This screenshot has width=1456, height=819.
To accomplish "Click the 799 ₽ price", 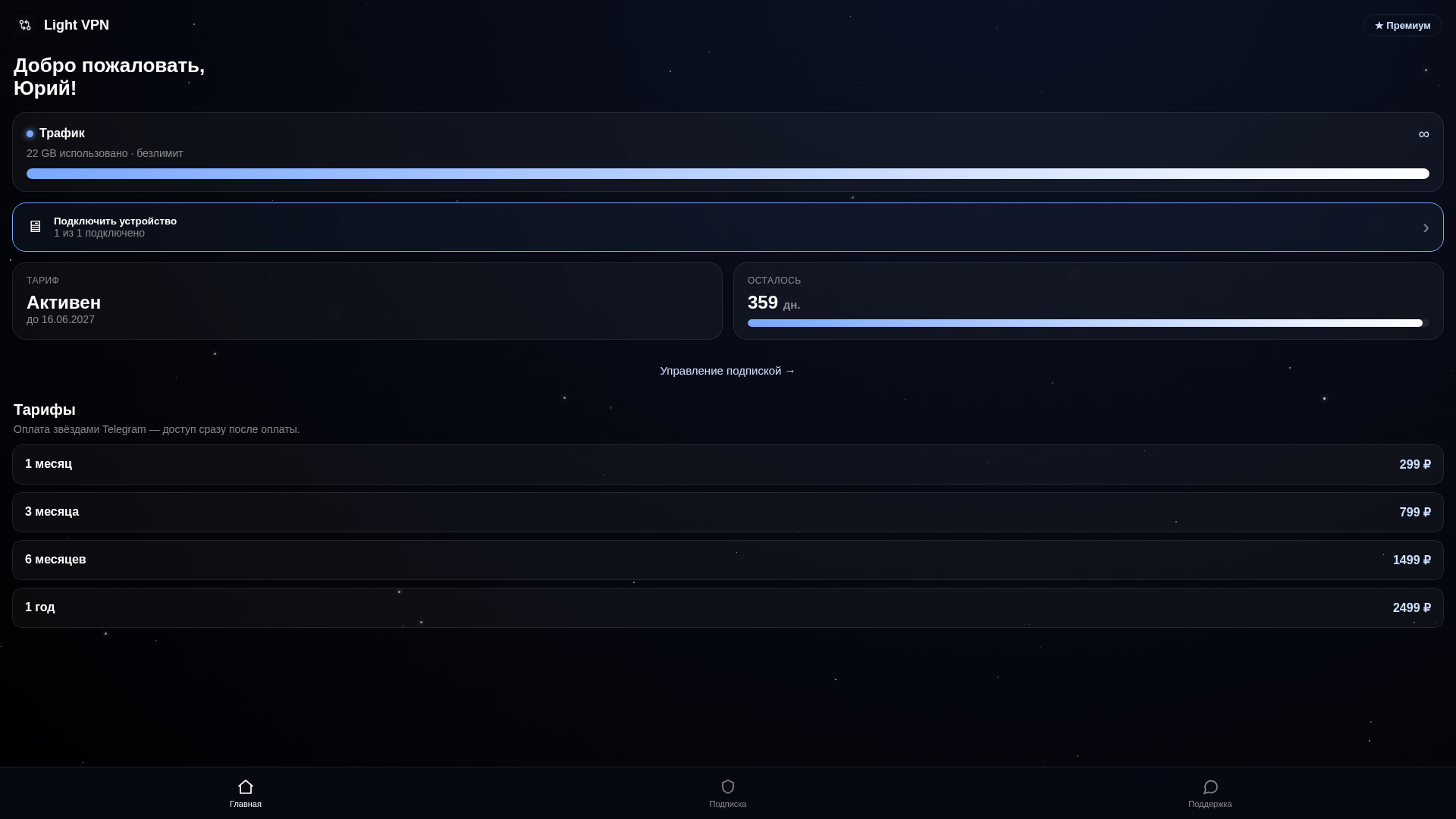I will coord(1415,512).
